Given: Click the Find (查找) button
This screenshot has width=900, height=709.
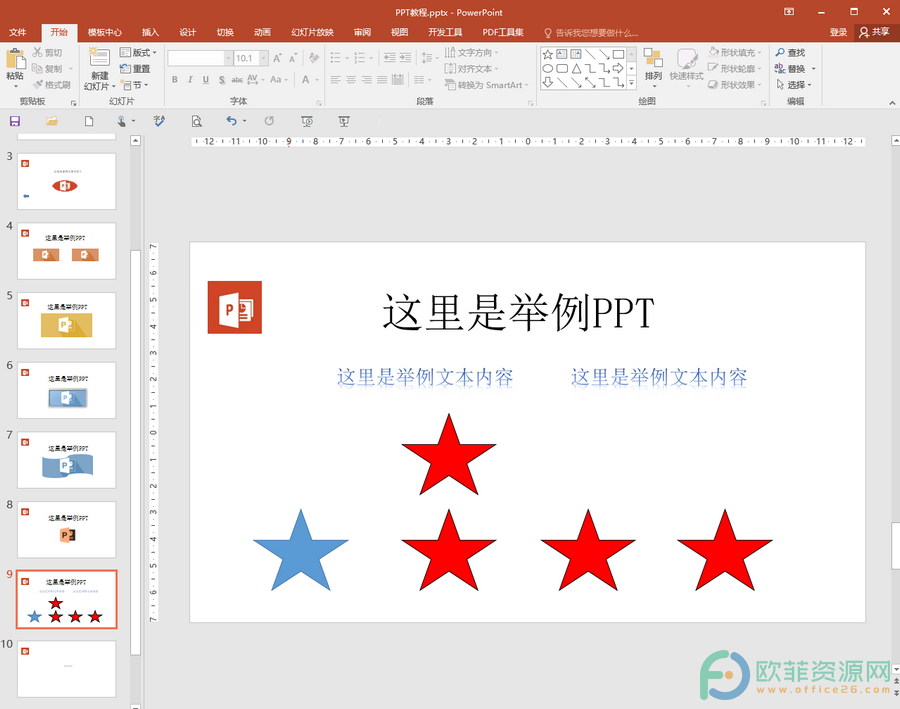Looking at the screenshot, I should 790,53.
